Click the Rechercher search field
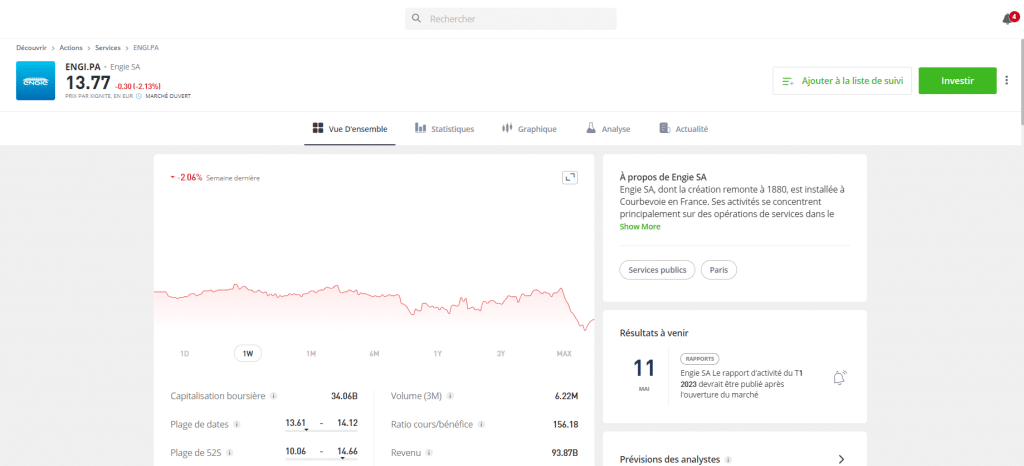This screenshot has height=466, width=1024. pyautogui.click(x=511, y=19)
